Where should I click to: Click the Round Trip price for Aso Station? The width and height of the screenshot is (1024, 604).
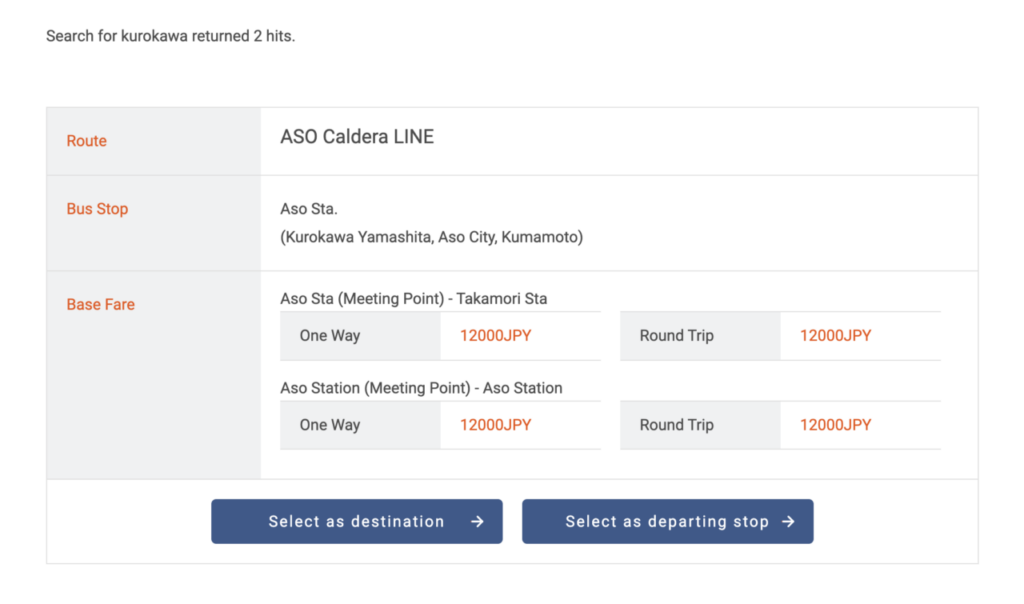click(836, 425)
